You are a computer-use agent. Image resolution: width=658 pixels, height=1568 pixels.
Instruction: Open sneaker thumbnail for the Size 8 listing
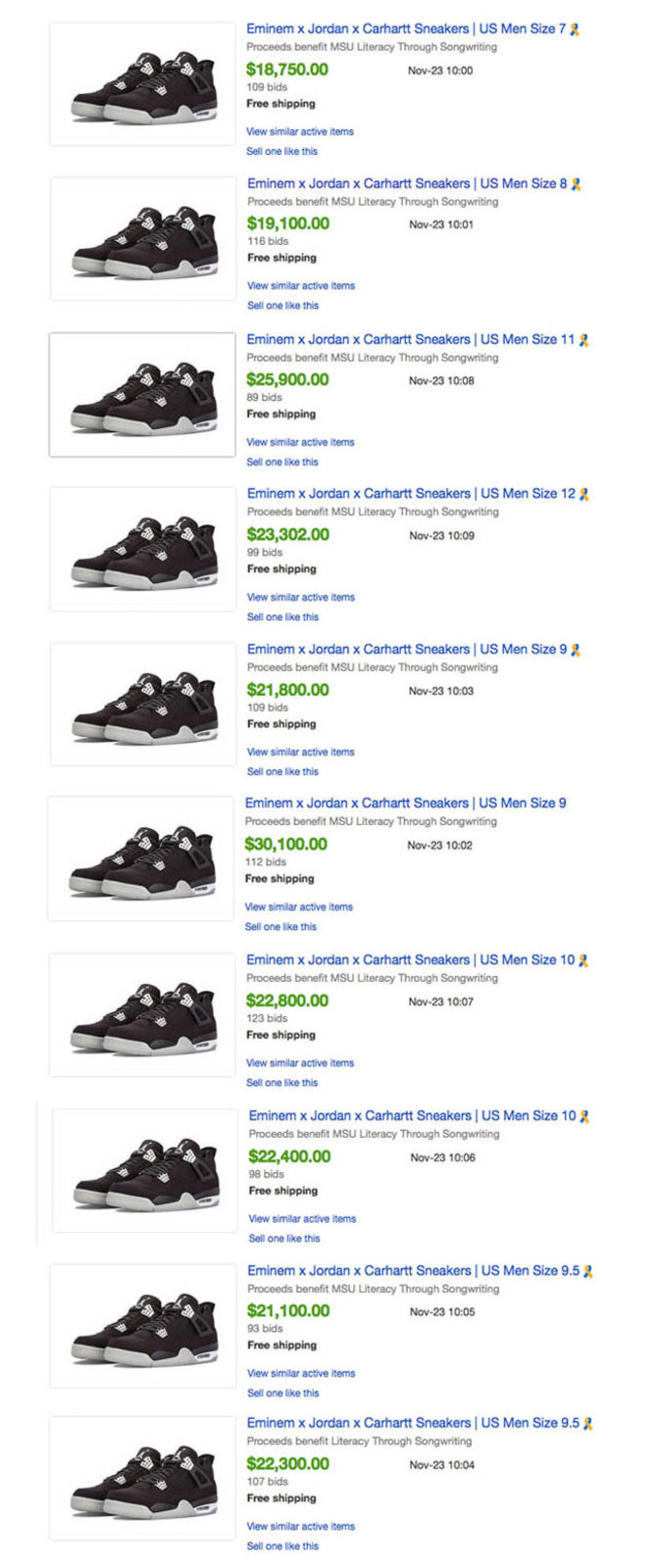tap(143, 238)
